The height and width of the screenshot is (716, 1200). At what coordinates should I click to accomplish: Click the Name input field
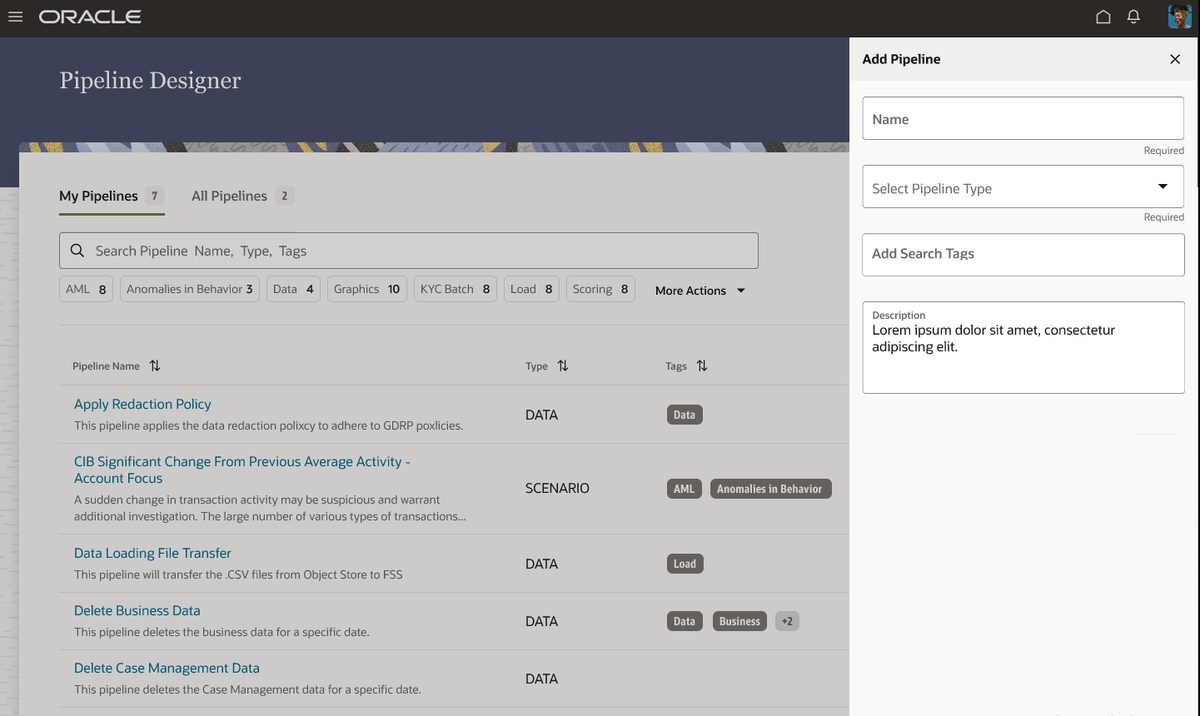click(1023, 118)
